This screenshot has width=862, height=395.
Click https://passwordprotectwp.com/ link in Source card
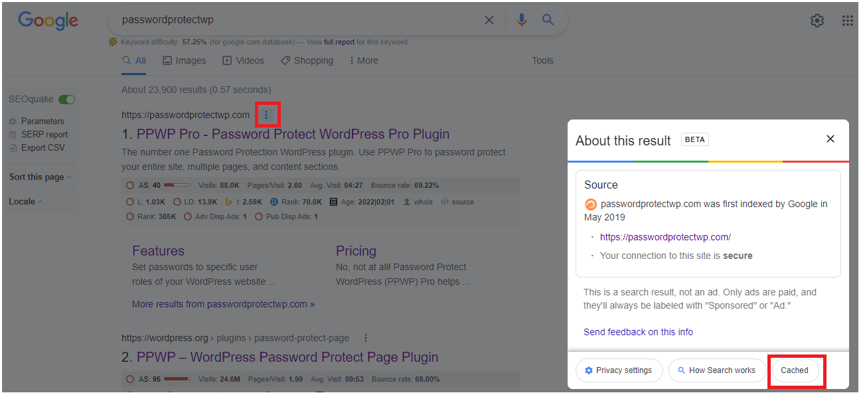(665, 237)
